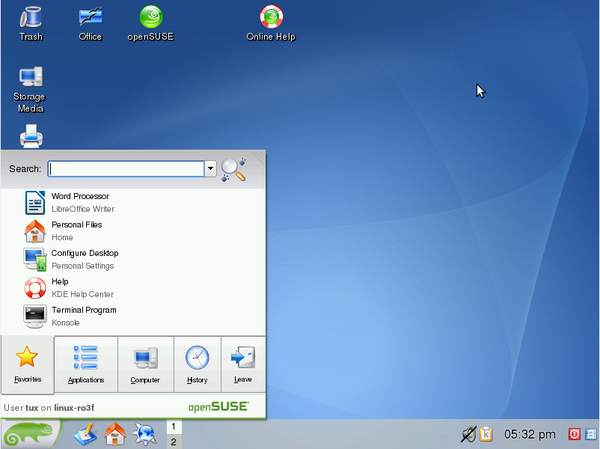The height and width of the screenshot is (449, 600).
Task: Switch to the Applications tab
Action: tap(86, 364)
